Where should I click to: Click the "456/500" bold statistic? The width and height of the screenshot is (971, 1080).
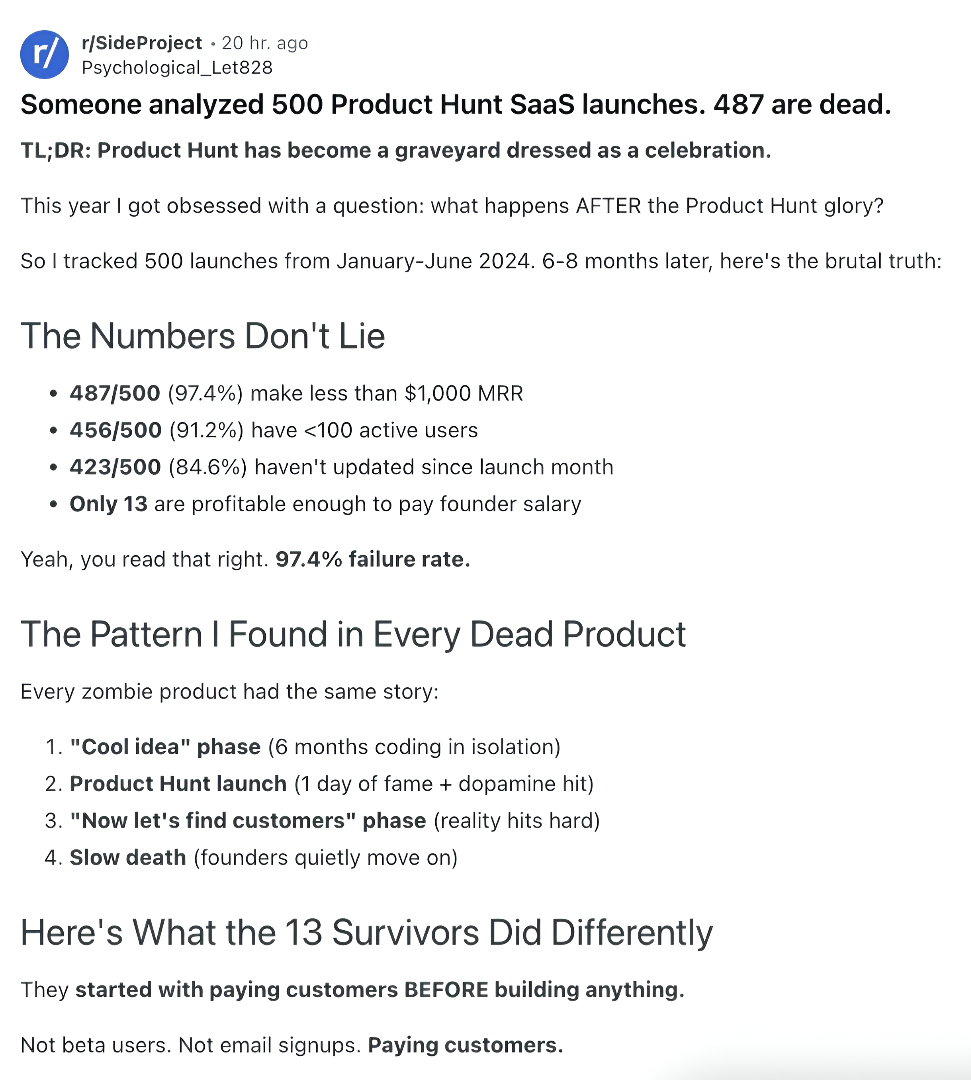(x=114, y=430)
